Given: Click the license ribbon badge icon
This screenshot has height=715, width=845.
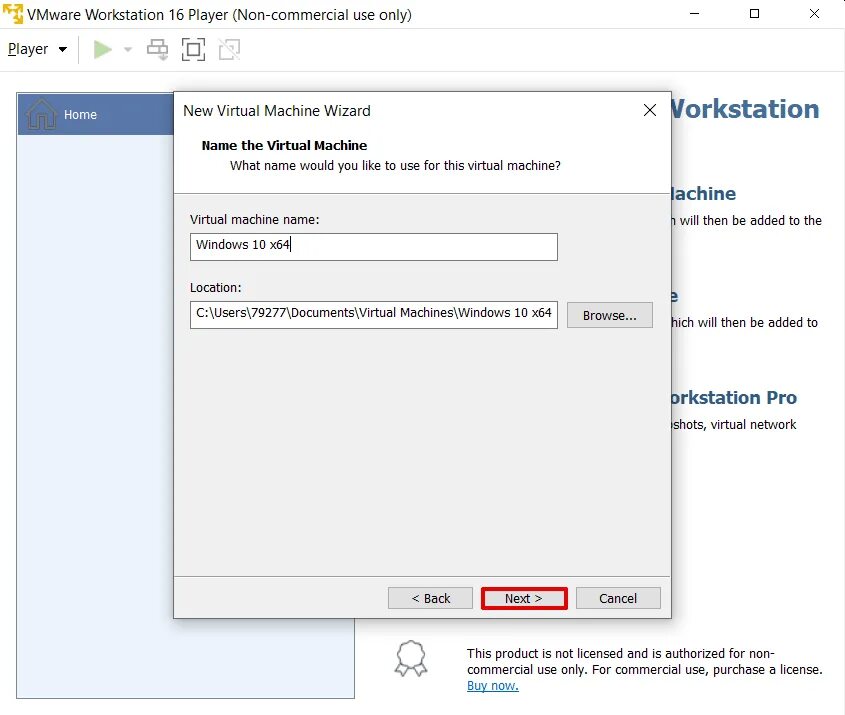Looking at the screenshot, I should pyautogui.click(x=411, y=658).
